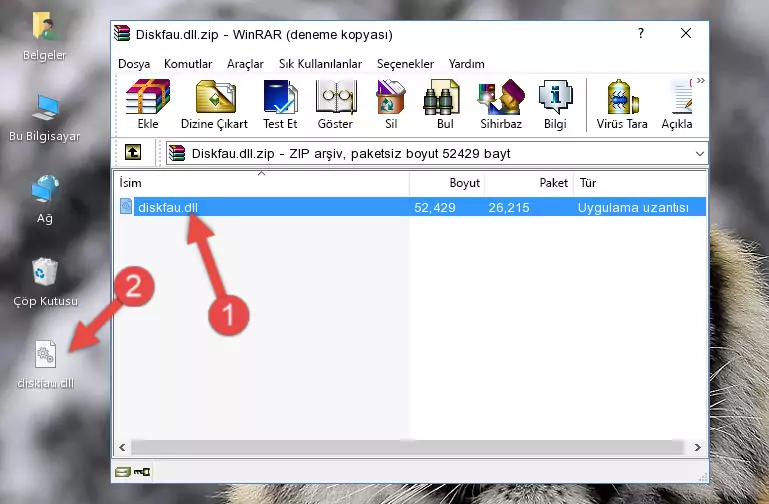Open the Seçenekler menu

pyautogui.click(x=405, y=64)
